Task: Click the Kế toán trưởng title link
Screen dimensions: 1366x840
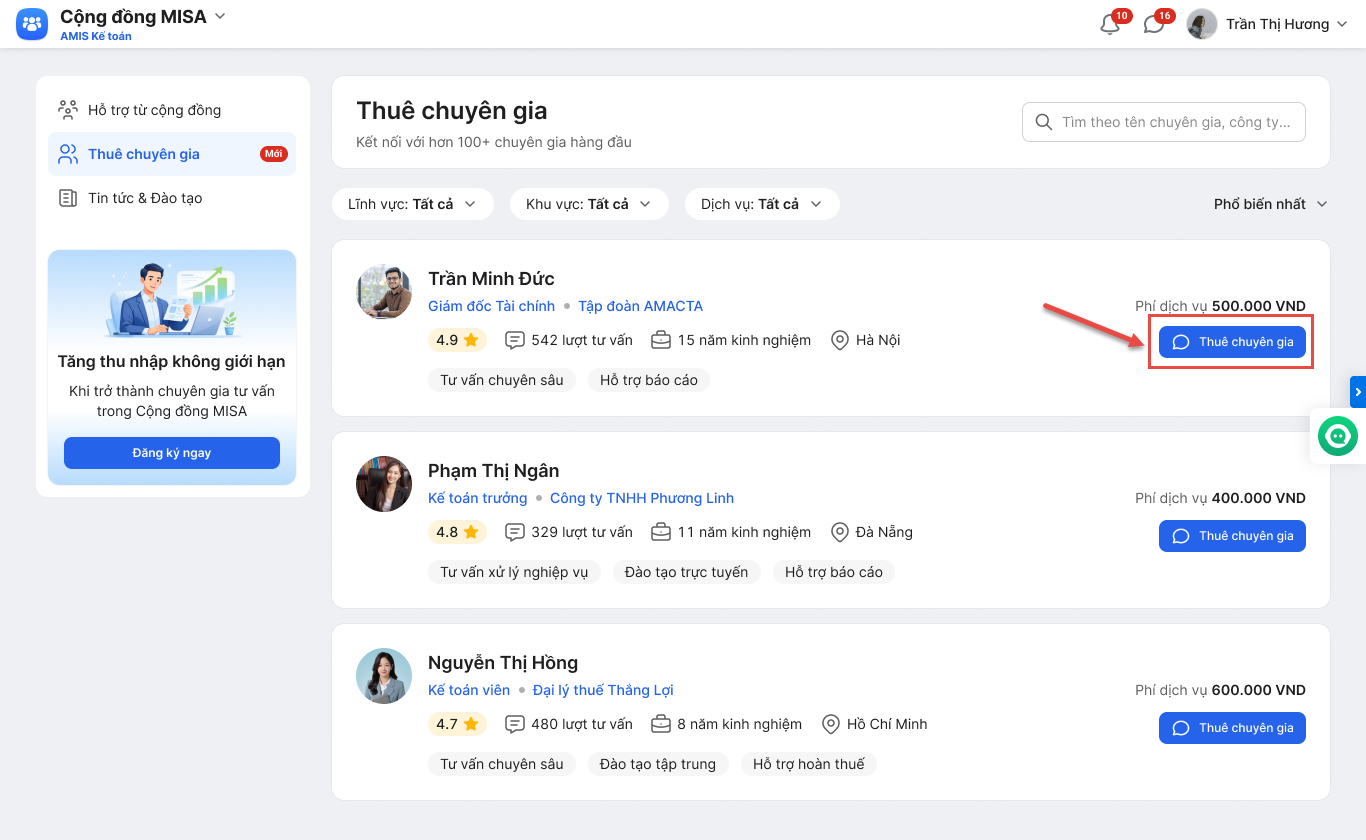Action: (x=477, y=498)
